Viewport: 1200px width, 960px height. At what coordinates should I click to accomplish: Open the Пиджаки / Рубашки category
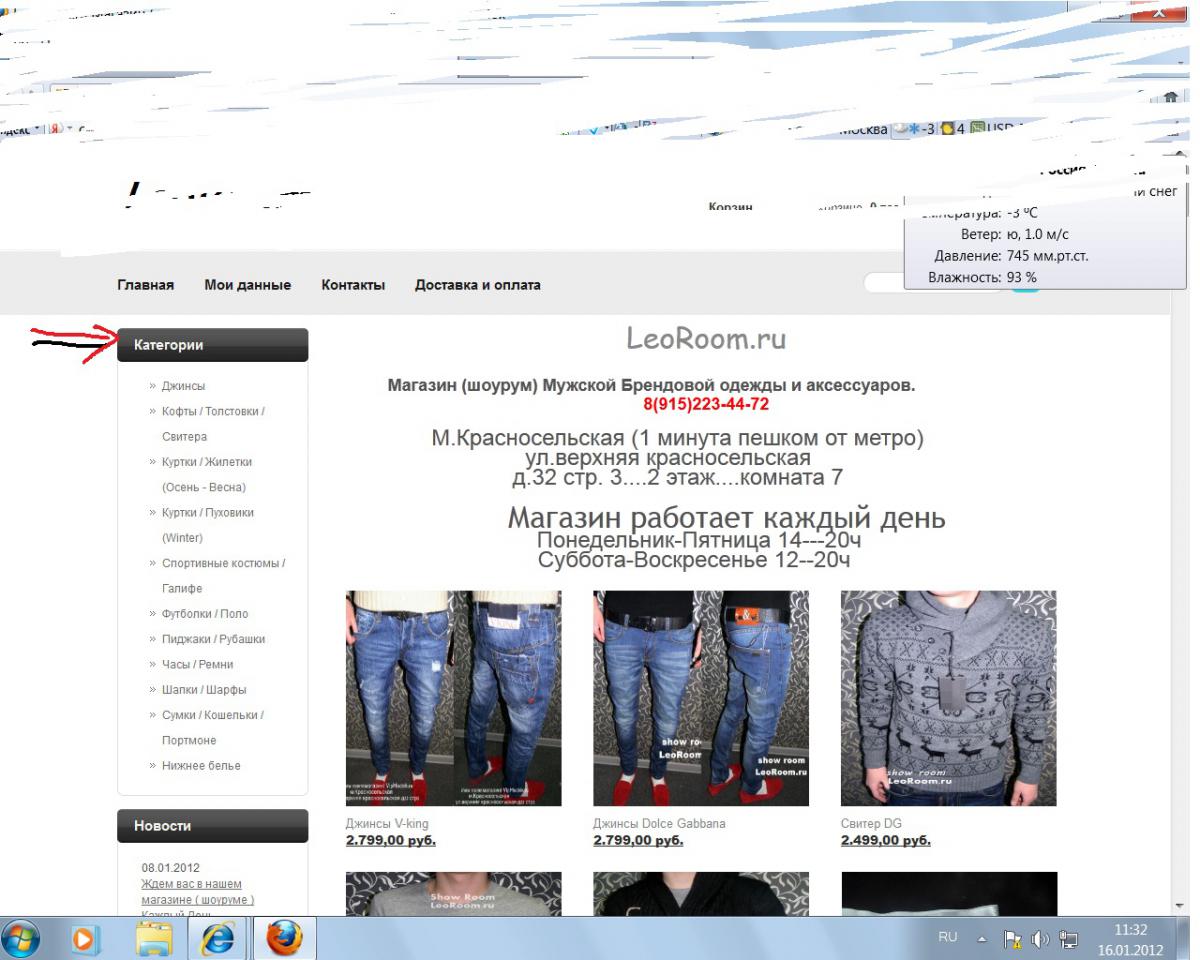(214, 639)
